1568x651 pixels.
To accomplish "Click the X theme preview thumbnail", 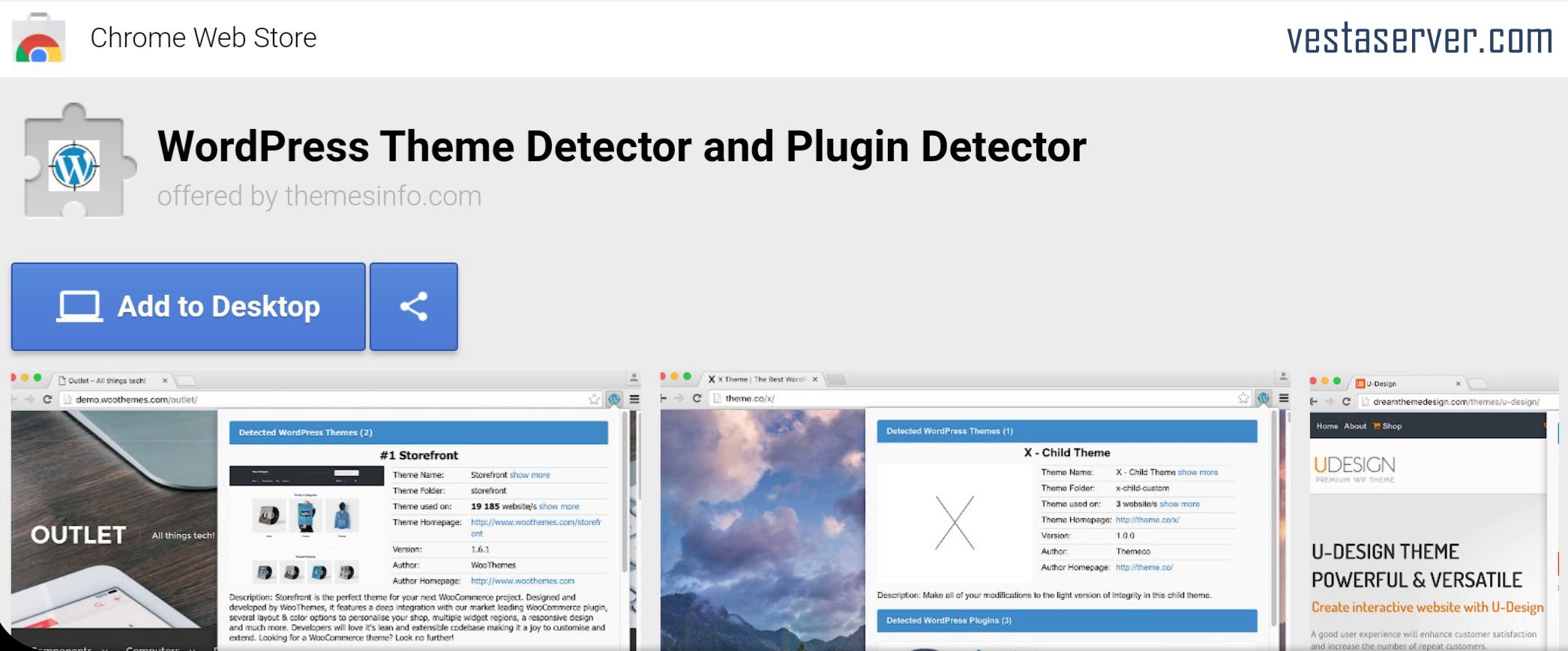I will coord(955,523).
